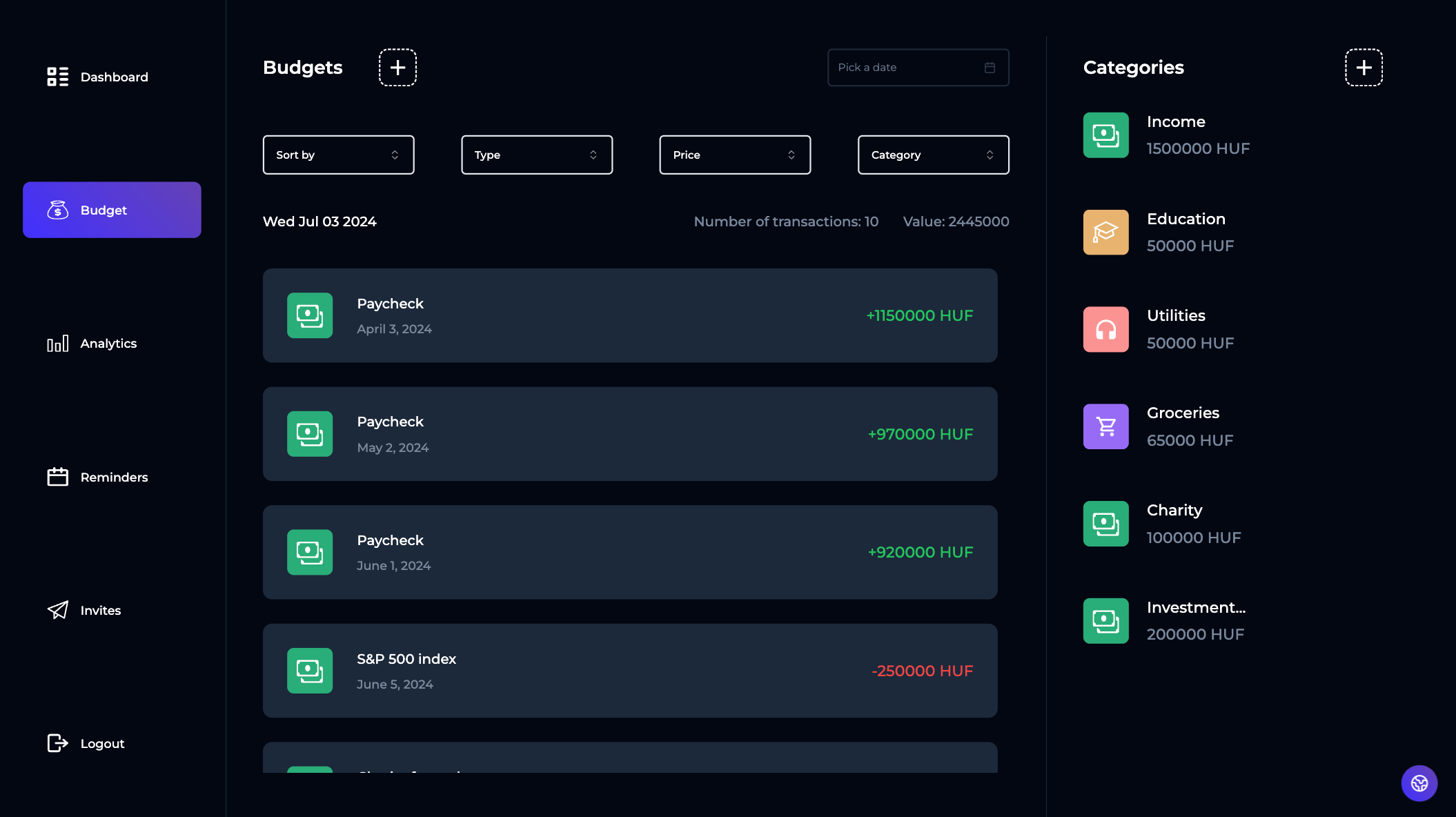
Task: Select the Dashboard menu item
Action: click(114, 77)
